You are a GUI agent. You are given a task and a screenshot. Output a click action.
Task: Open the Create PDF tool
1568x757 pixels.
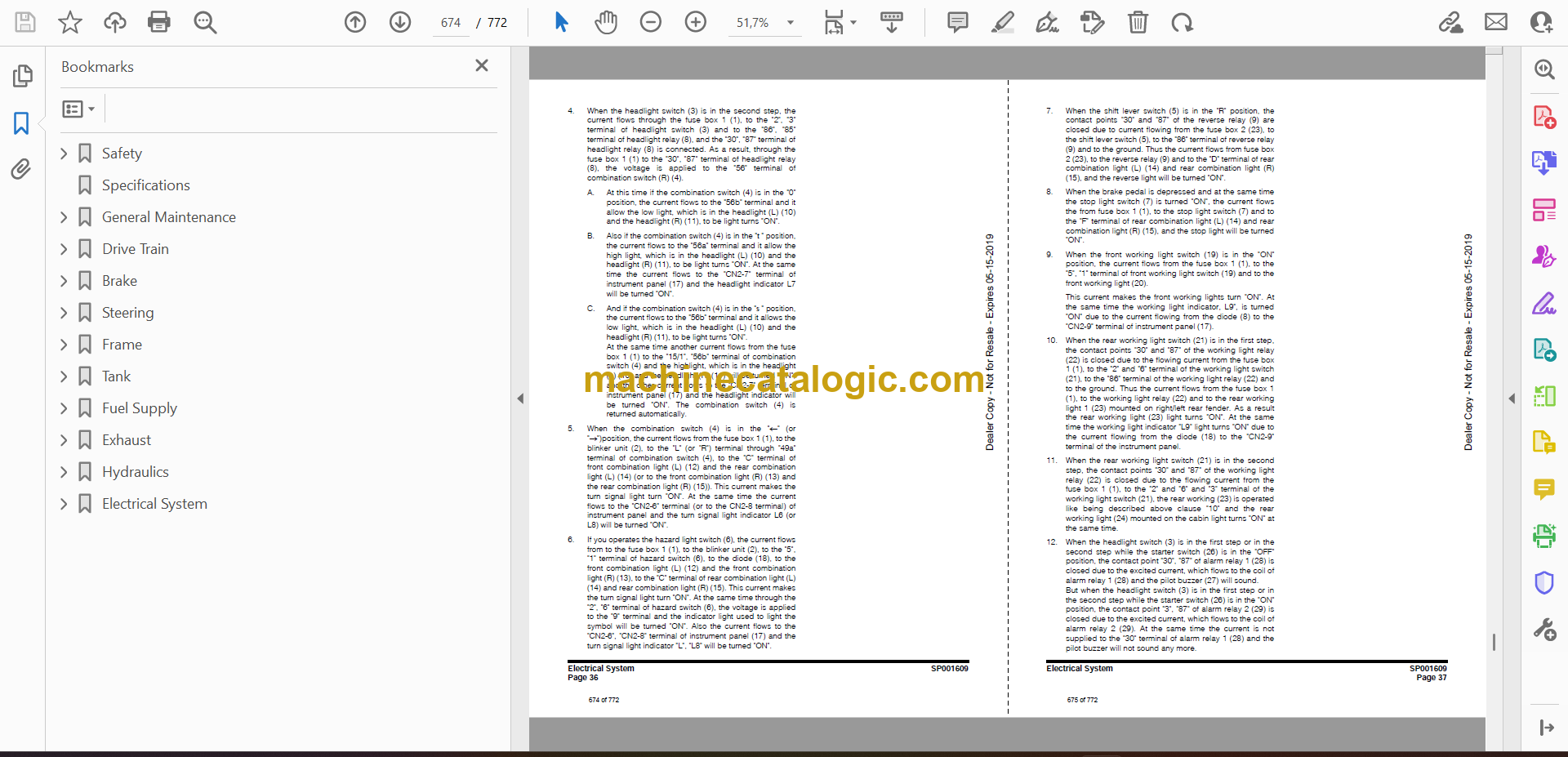point(1543,118)
